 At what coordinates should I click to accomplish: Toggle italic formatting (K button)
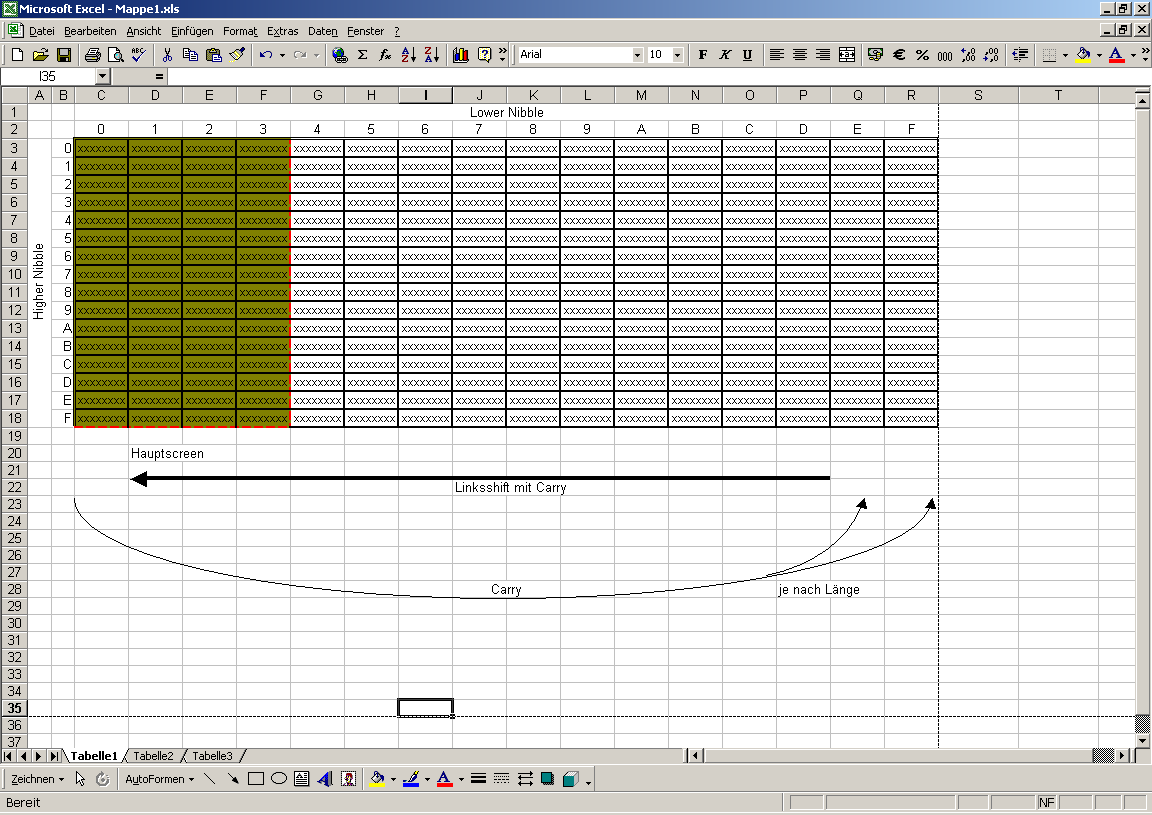(725, 54)
